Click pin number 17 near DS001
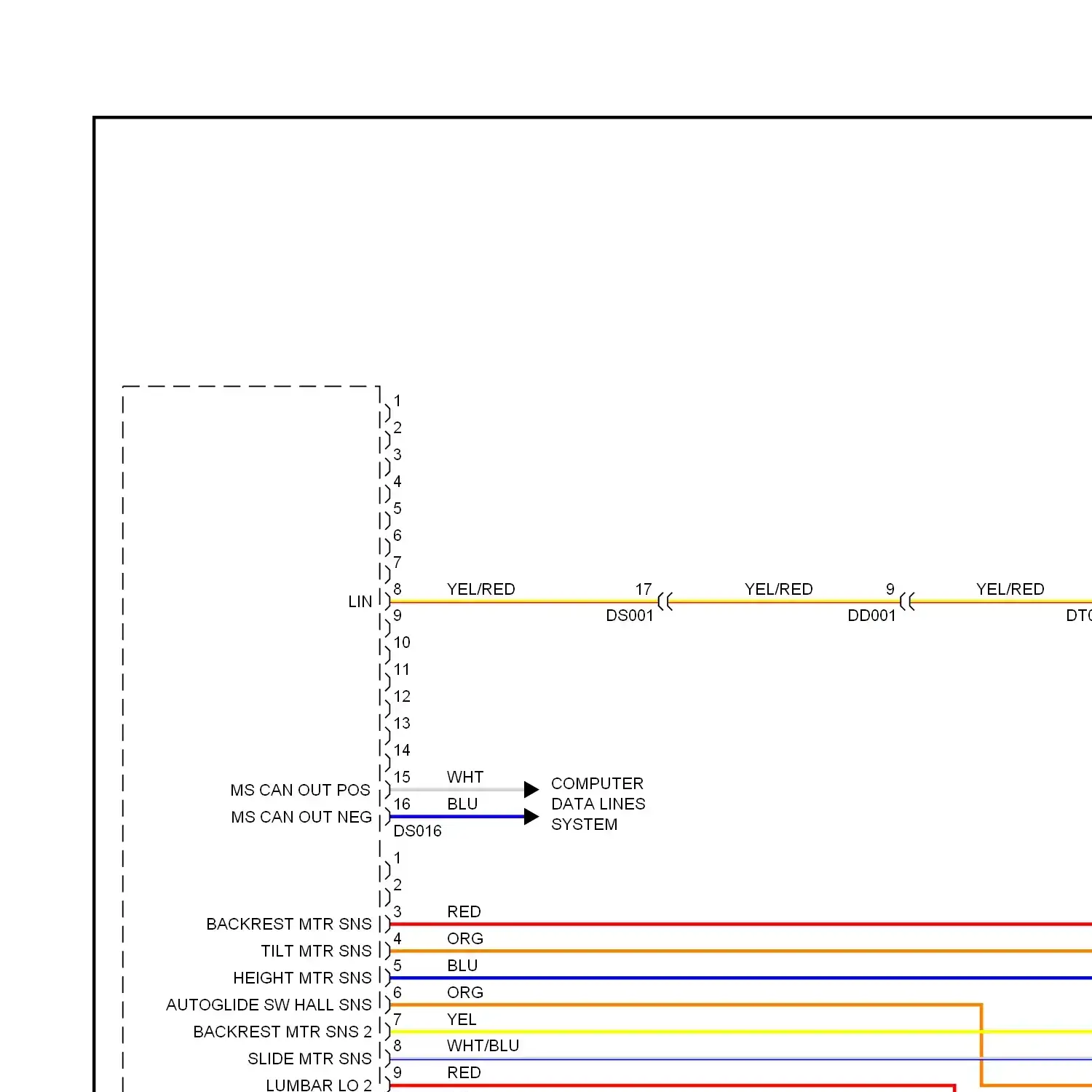1092x1092 pixels. pyautogui.click(x=644, y=589)
